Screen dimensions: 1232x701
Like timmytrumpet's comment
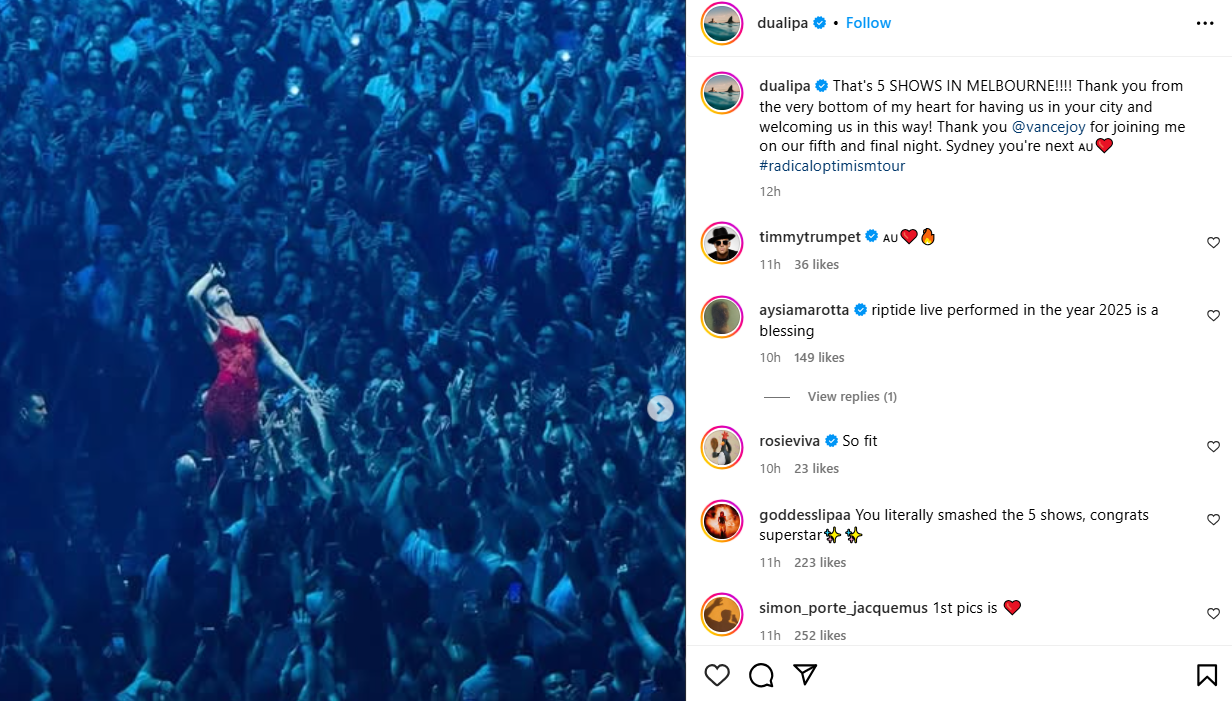tap(1213, 243)
